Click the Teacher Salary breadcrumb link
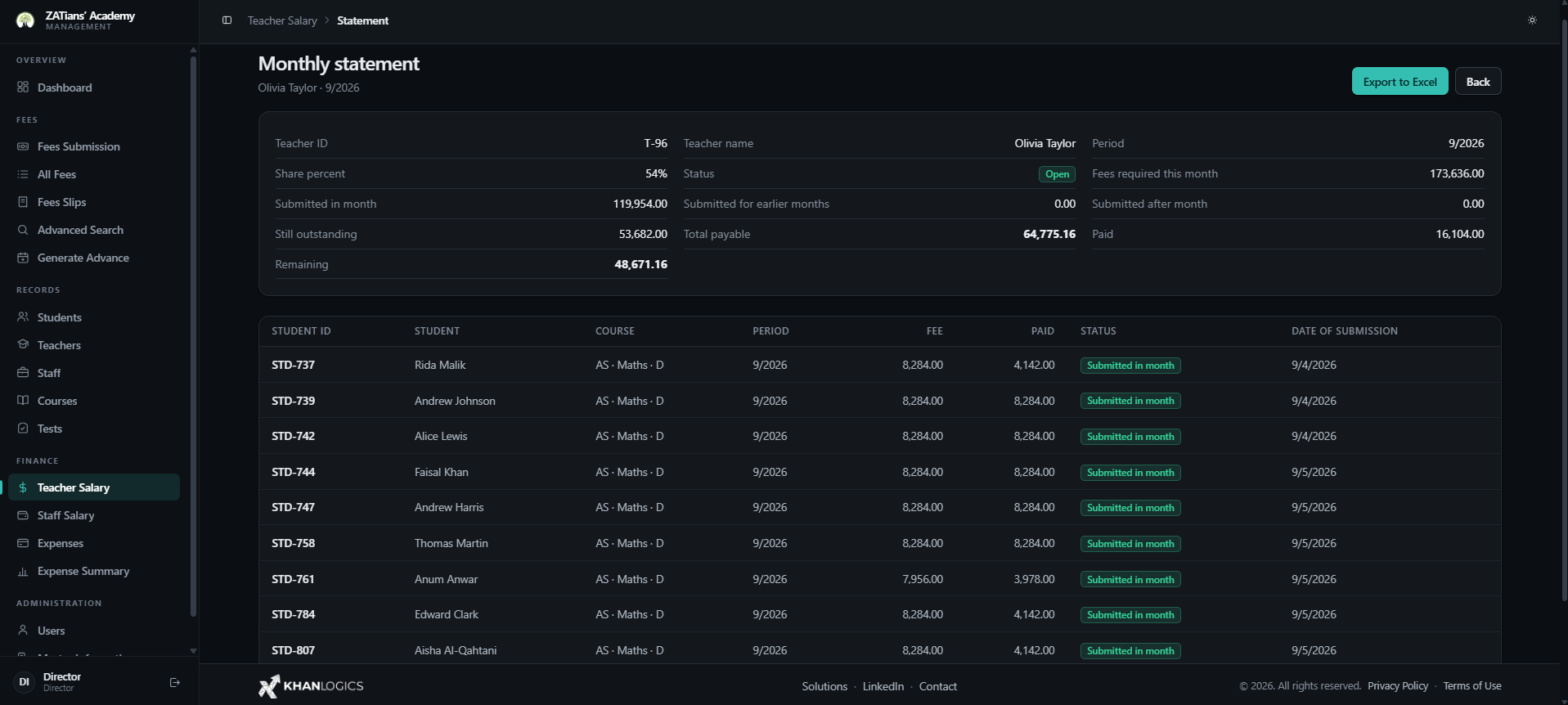Image resolution: width=1568 pixels, height=705 pixels. click(282, 20)
